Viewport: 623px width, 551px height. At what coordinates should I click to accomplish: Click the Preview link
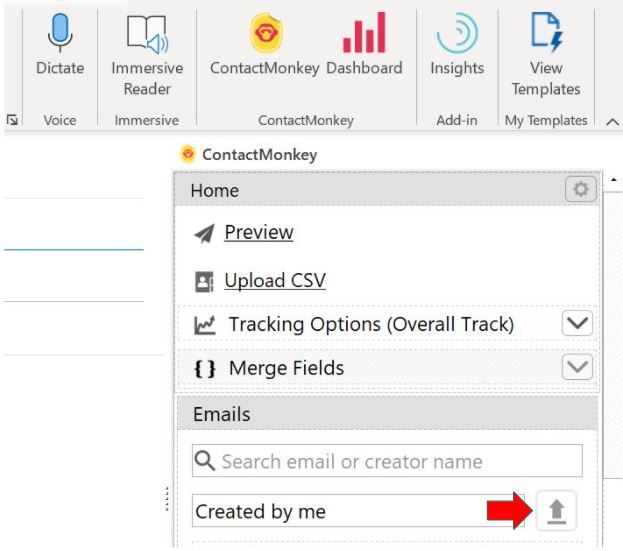point(259,232)
